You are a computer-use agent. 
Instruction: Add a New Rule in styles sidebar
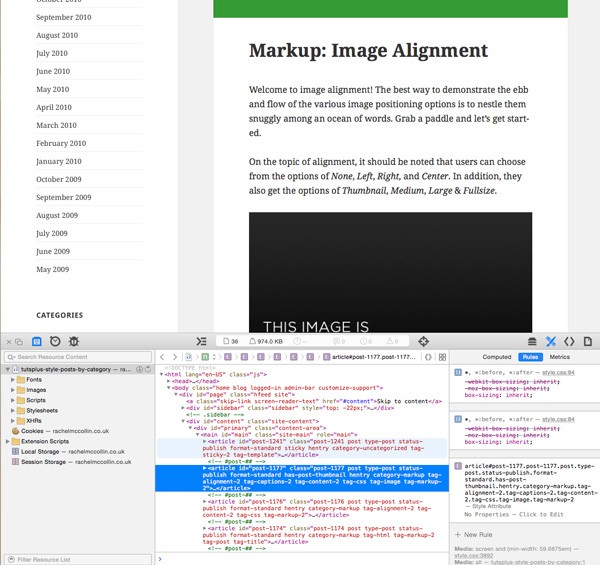(474, 534)
